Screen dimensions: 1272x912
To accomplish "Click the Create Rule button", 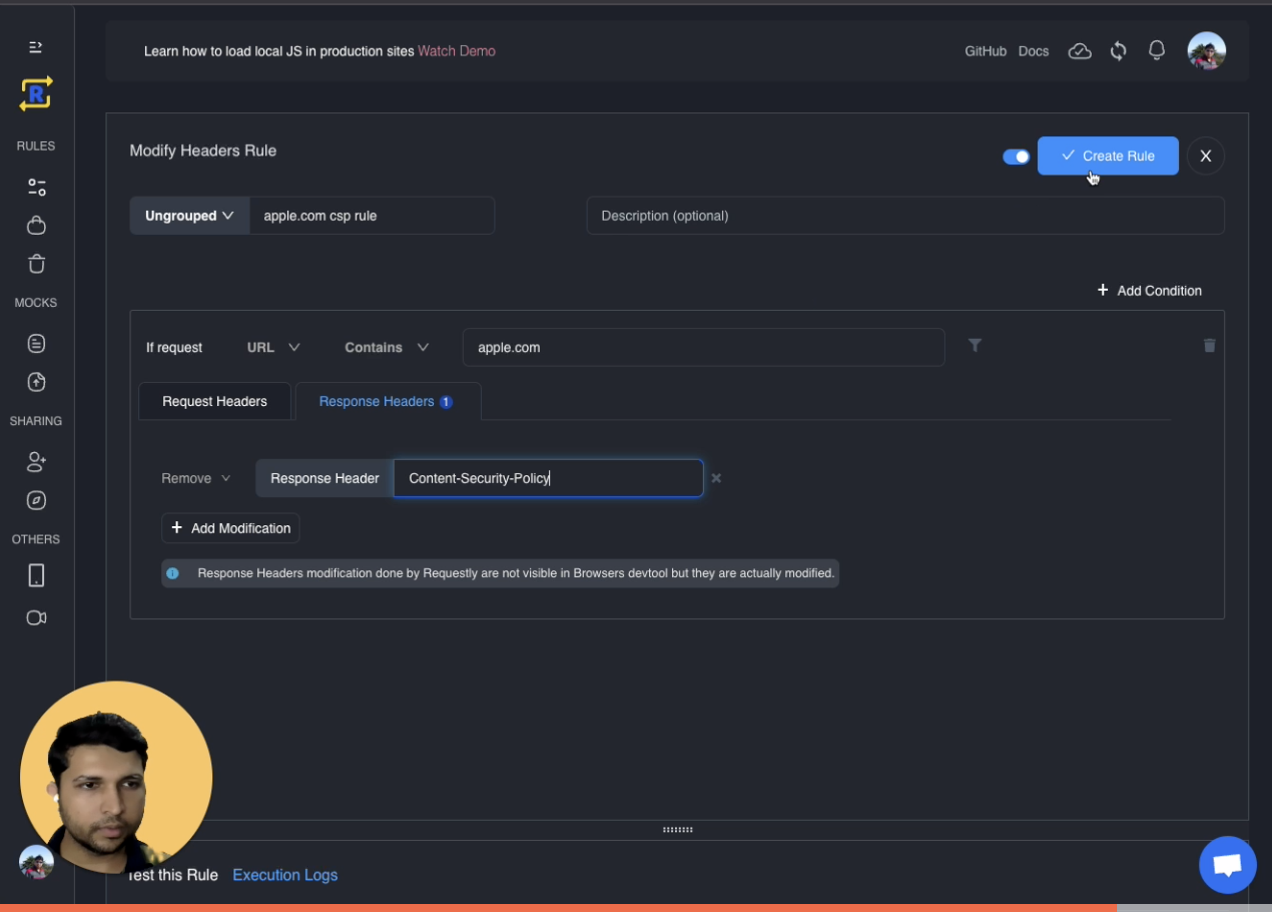I will click(x=1108, y=156).
